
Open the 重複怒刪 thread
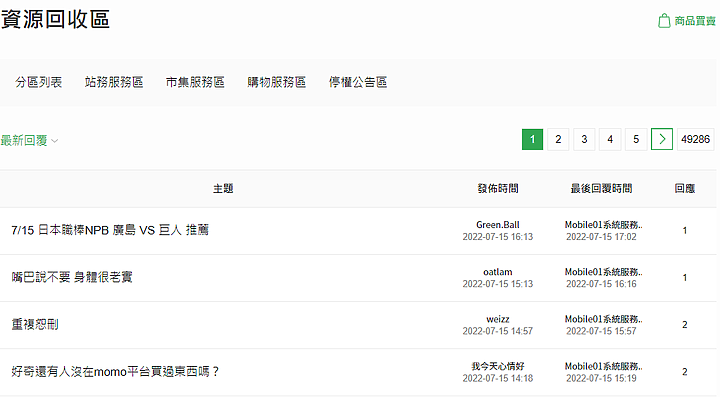[x=35, y=324]
